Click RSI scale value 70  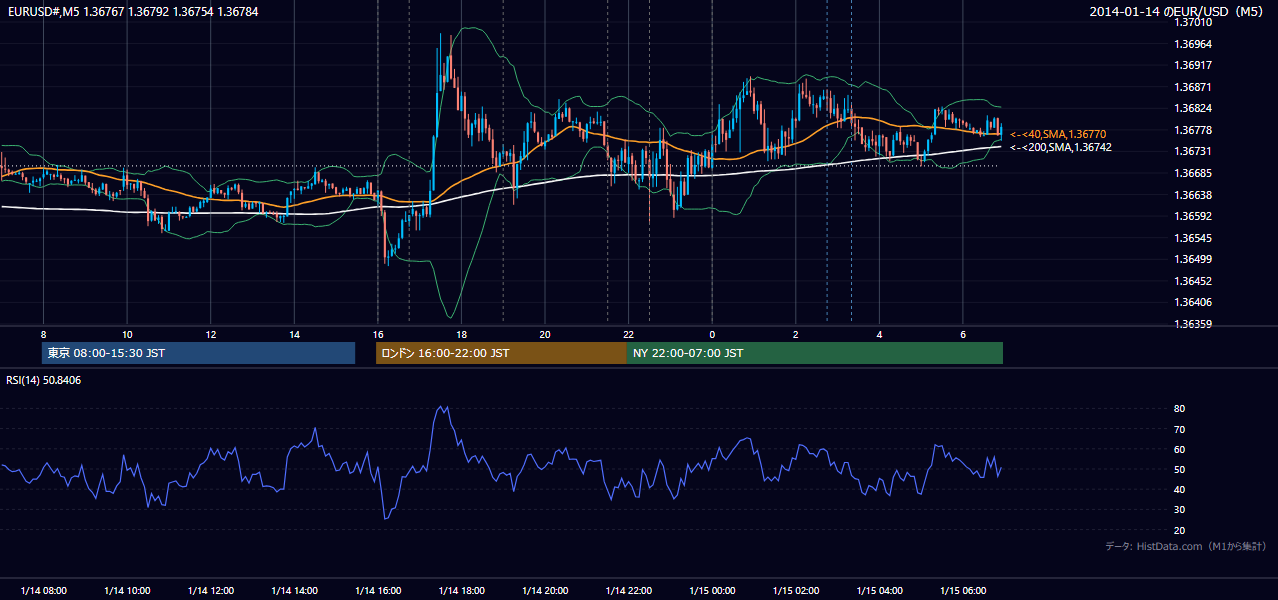click(1180, 429)
